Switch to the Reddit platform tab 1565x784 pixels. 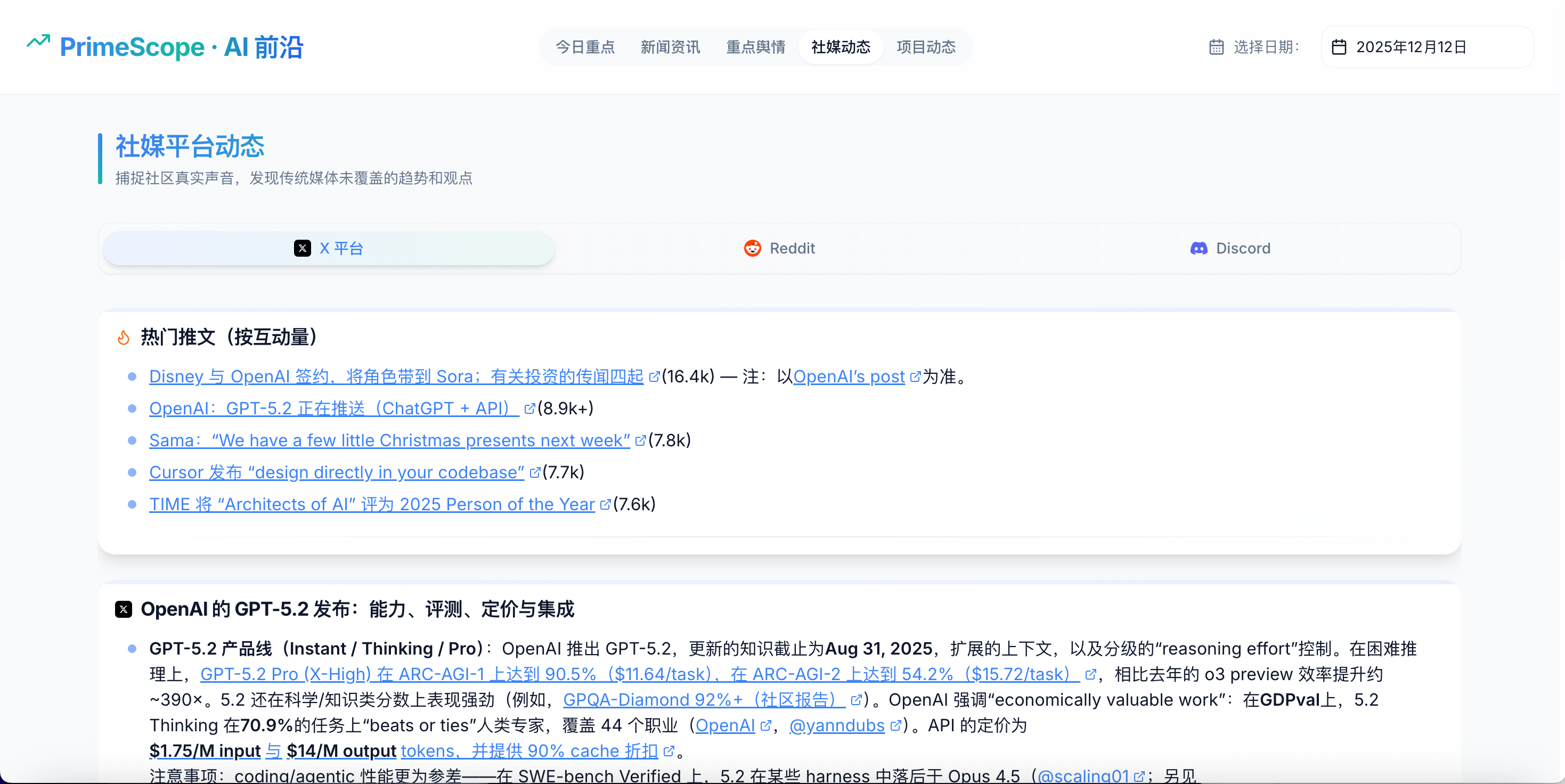click(x=779, y=248)
